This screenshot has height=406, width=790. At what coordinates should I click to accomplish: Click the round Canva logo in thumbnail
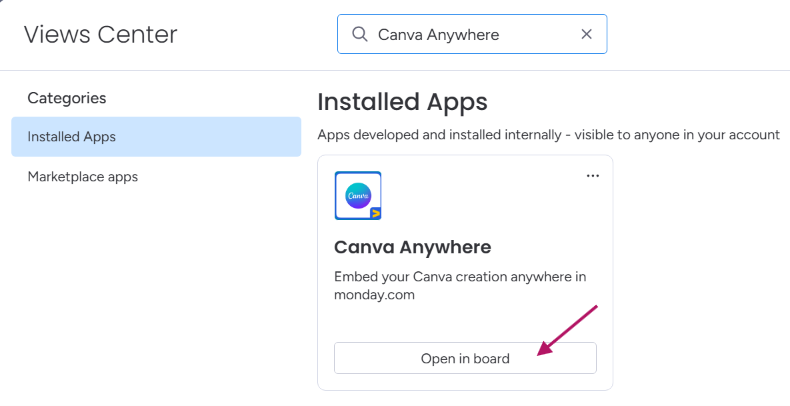tap(358, 195)
